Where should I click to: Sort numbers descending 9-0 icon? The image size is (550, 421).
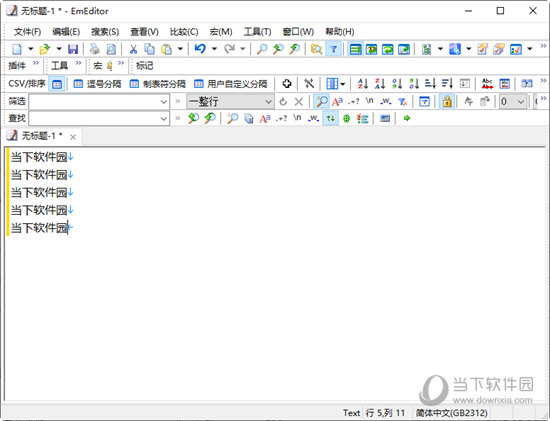[414, 83]
